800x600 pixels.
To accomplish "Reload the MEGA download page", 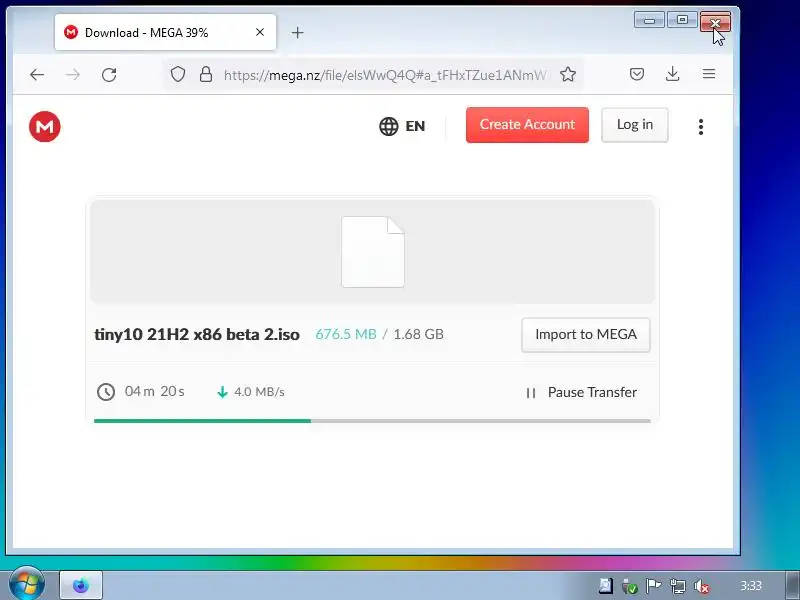I will click(109, 75).
